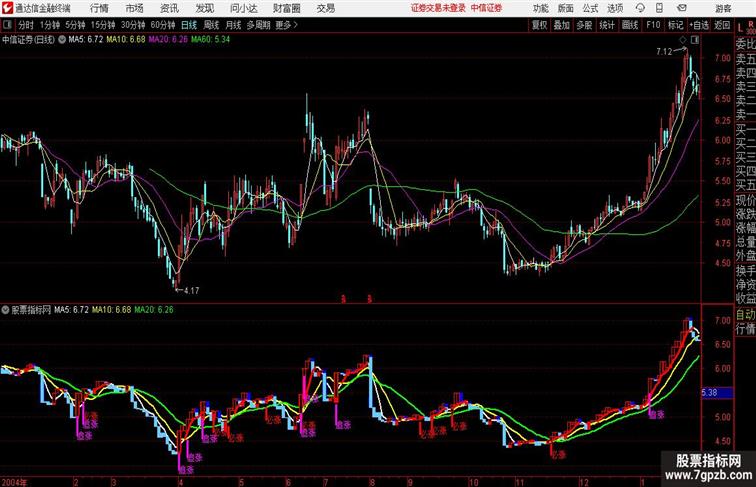Open the 市场 menu
The height and width of the screenshot is (487, 756).
coord(135,8)
